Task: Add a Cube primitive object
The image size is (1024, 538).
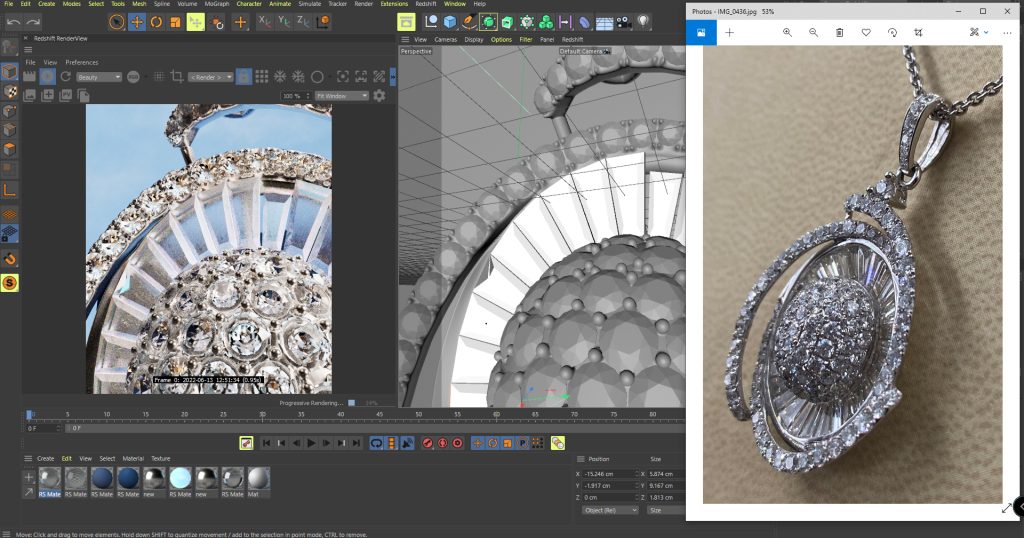Action: point(450,22)
